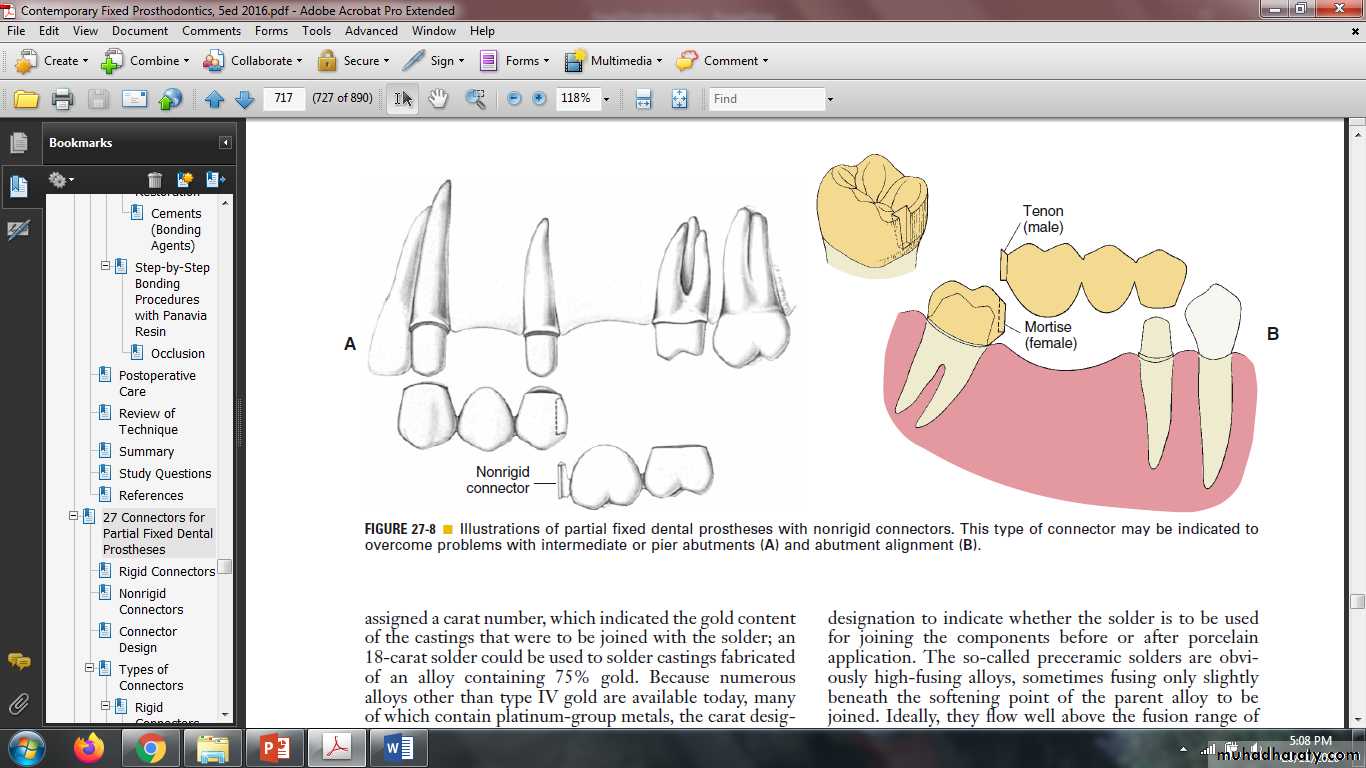Click the Find search field
This screenshot has width=1366, height=768.
[766, 99]
